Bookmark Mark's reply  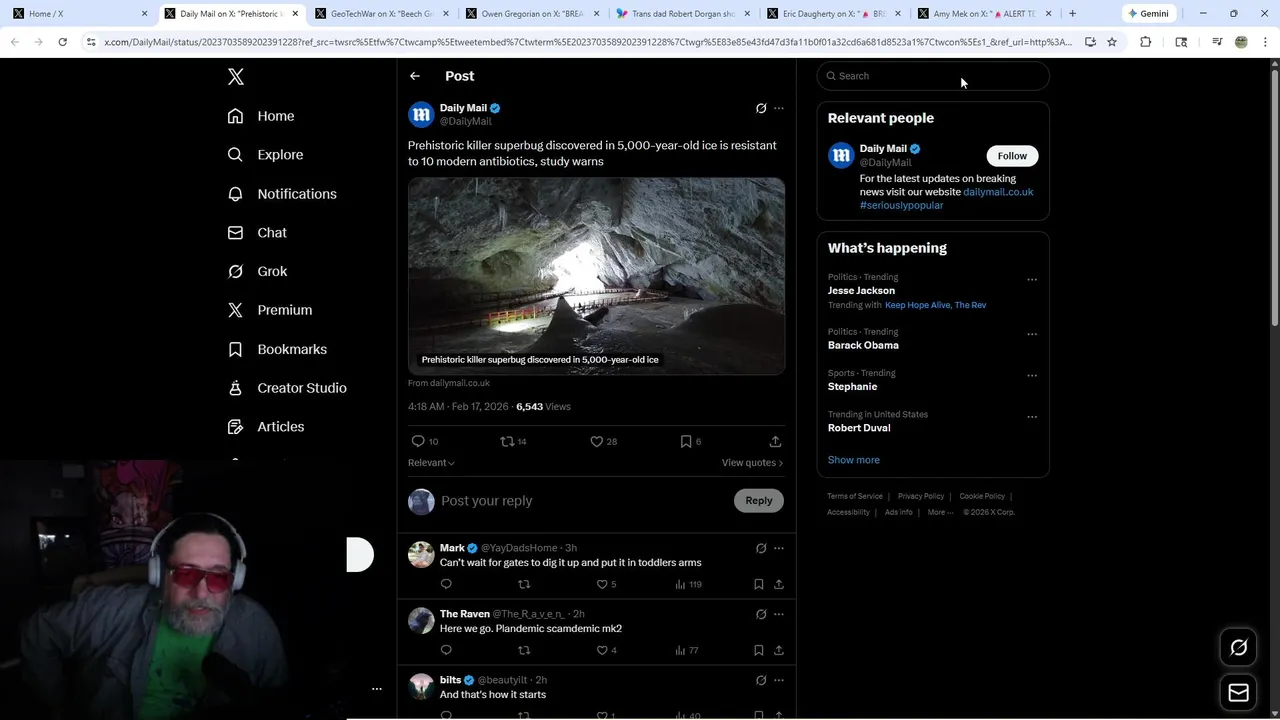coord(759,584)
